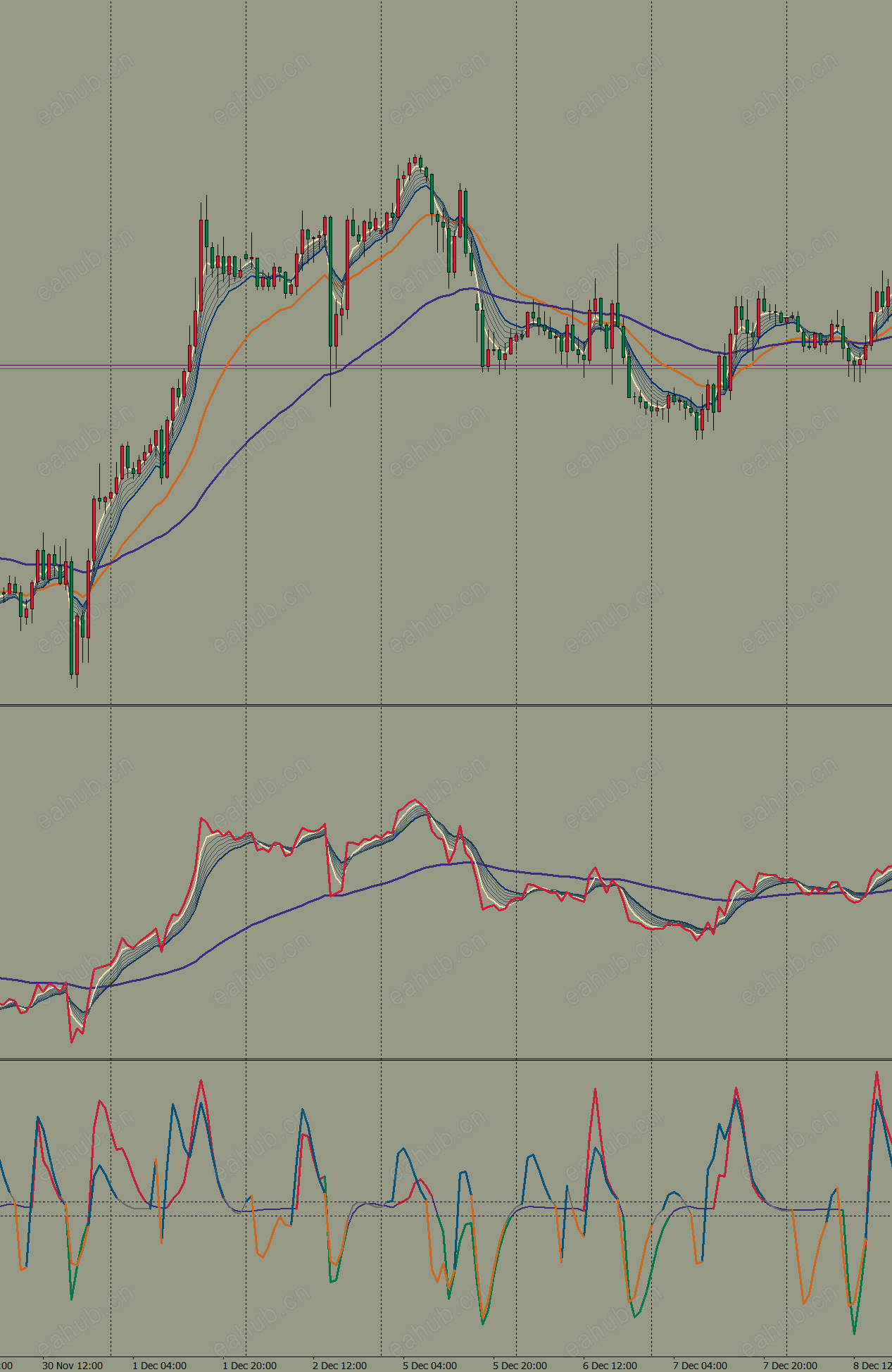Screen dimensions: 892x1372
Task: Click the 2 Dec 12:00 time axis label
Action: (x=340, y=1365)
